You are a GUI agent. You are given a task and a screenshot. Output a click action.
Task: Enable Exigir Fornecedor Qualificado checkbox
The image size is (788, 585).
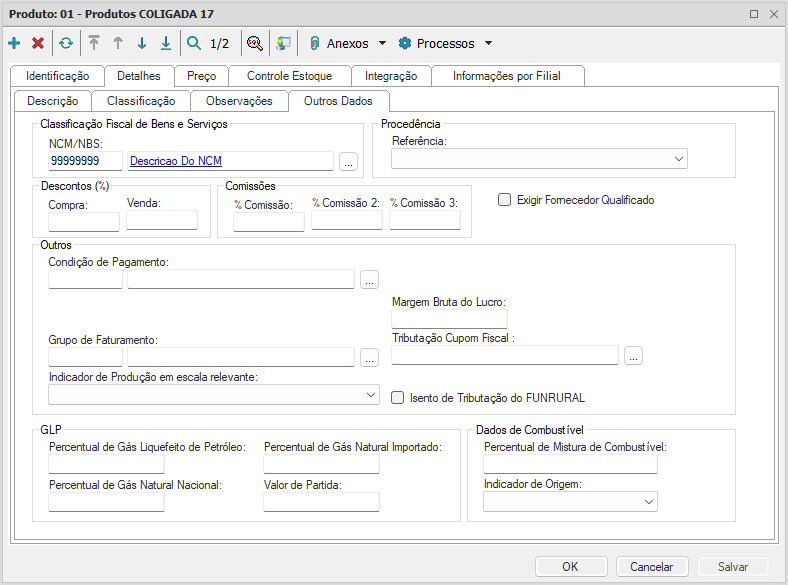click(x=505, y=200)
